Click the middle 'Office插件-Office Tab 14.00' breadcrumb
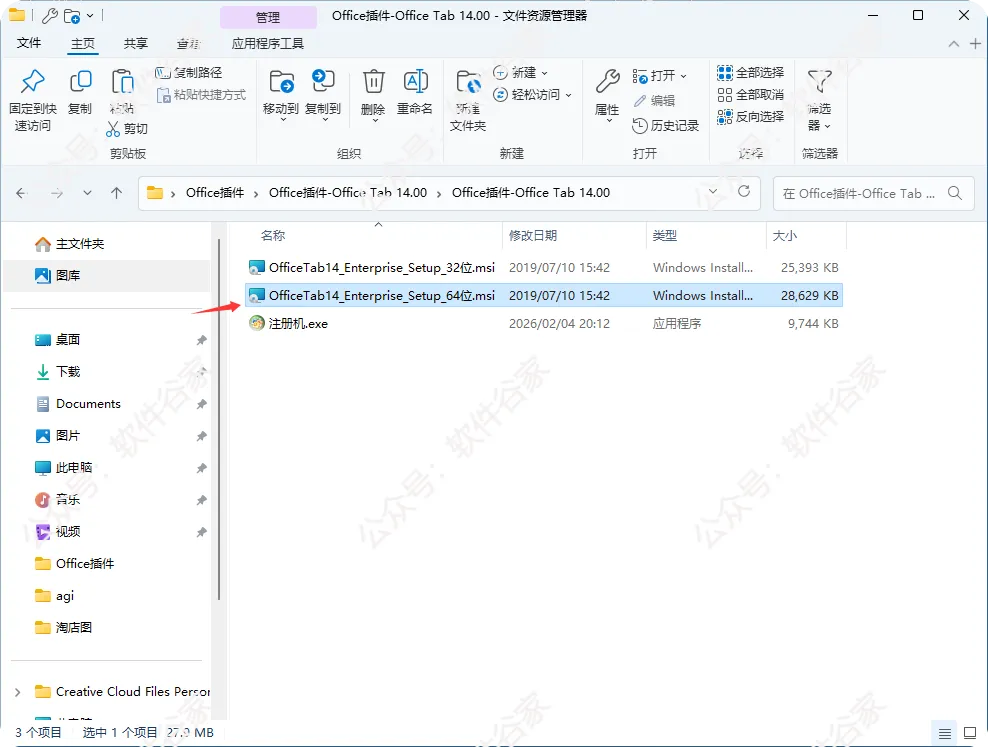988x747 pixels. 348,193
